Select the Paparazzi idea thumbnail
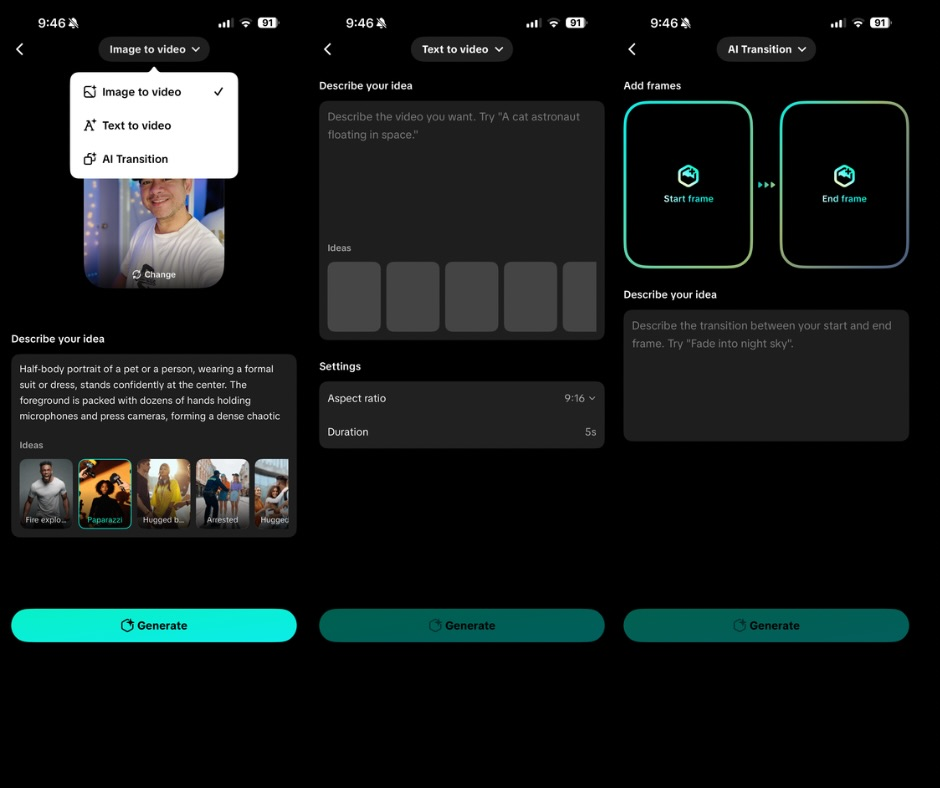940x788 pixels. click(105, 493)
